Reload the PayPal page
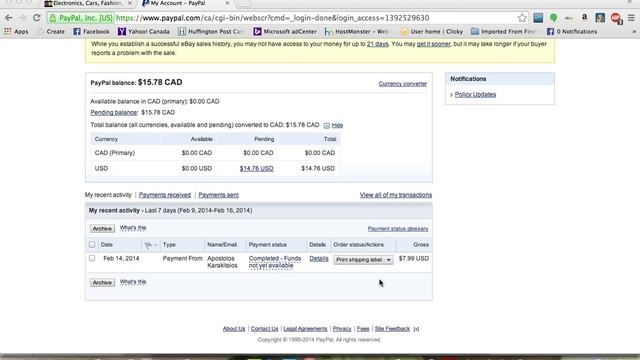Image resolution: width=640 pixels, height=360 pixels. click(x=37, y=18)
